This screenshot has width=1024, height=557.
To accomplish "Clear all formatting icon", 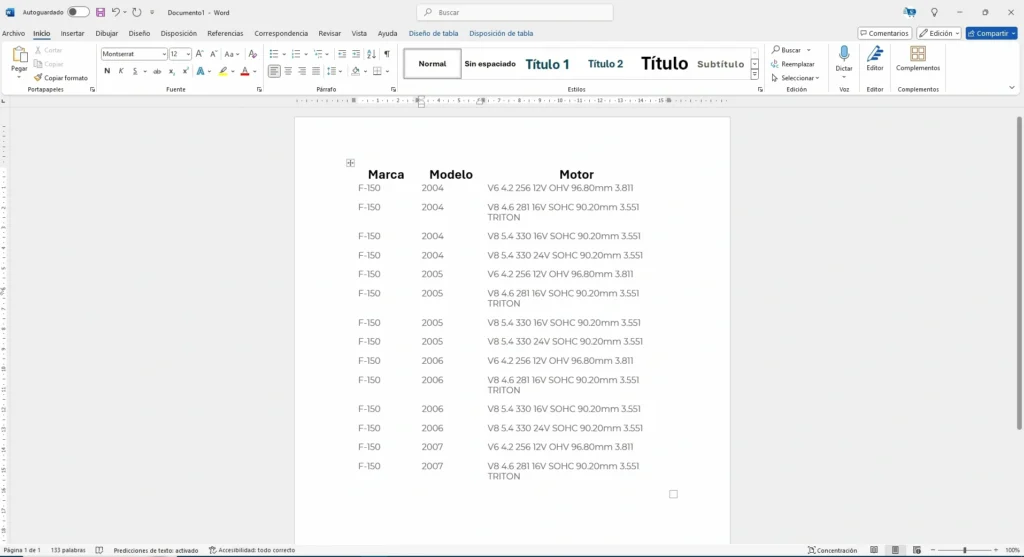I will click(x=253, y=54).
